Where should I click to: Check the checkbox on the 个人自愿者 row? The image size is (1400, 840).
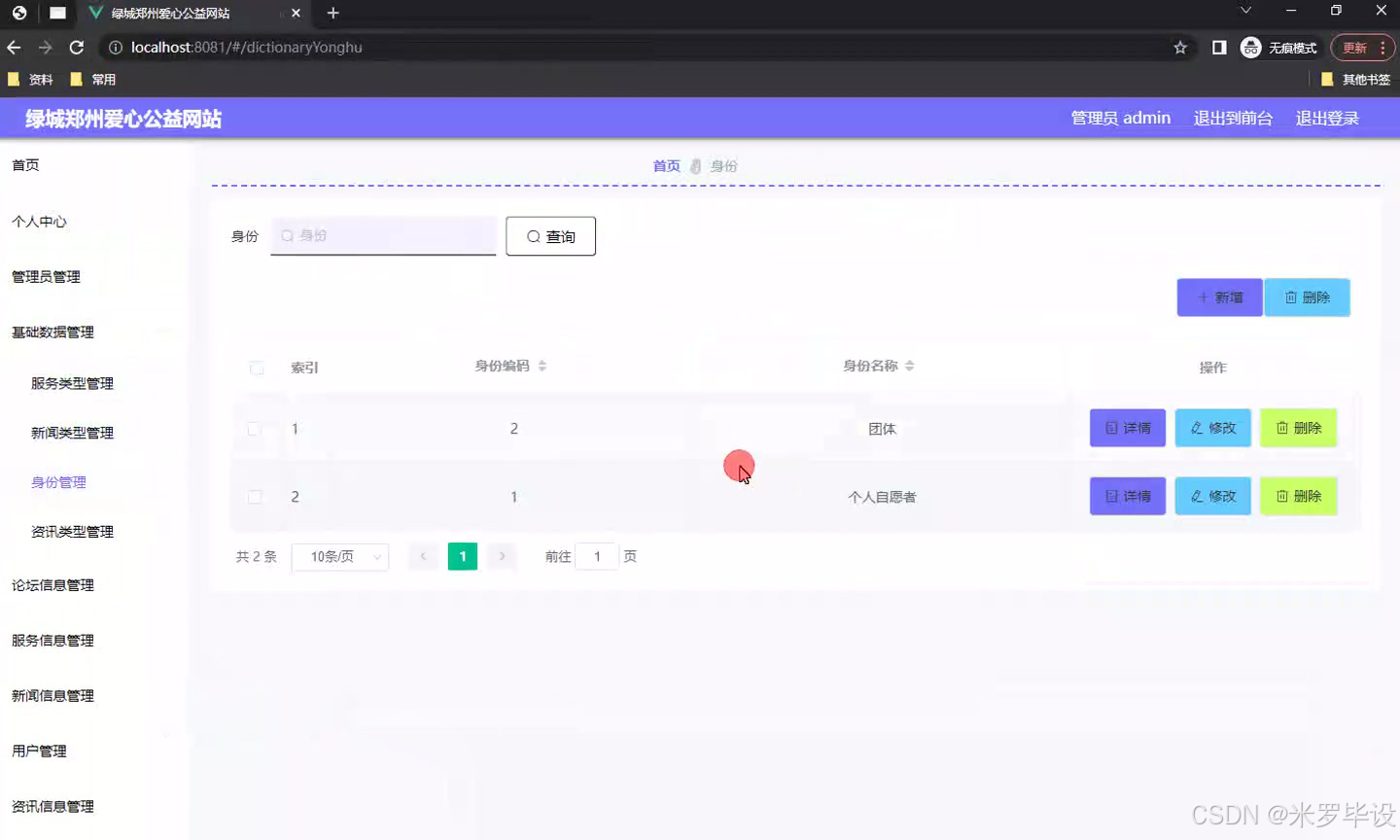click(256, 496)
